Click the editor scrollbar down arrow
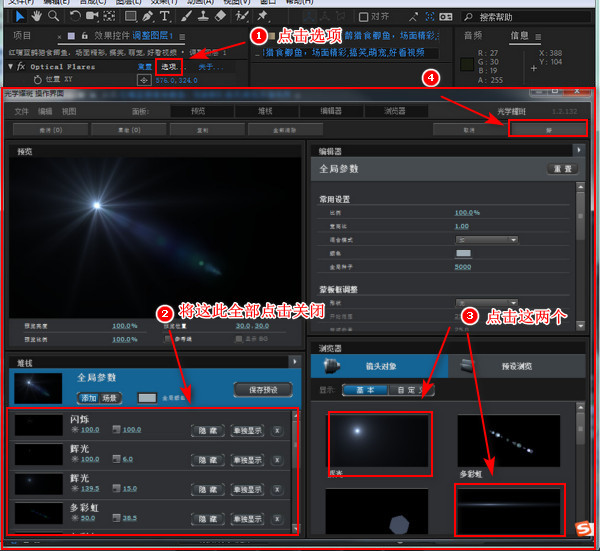The height and width of the screenshot is (551, 600). (580, 326)
